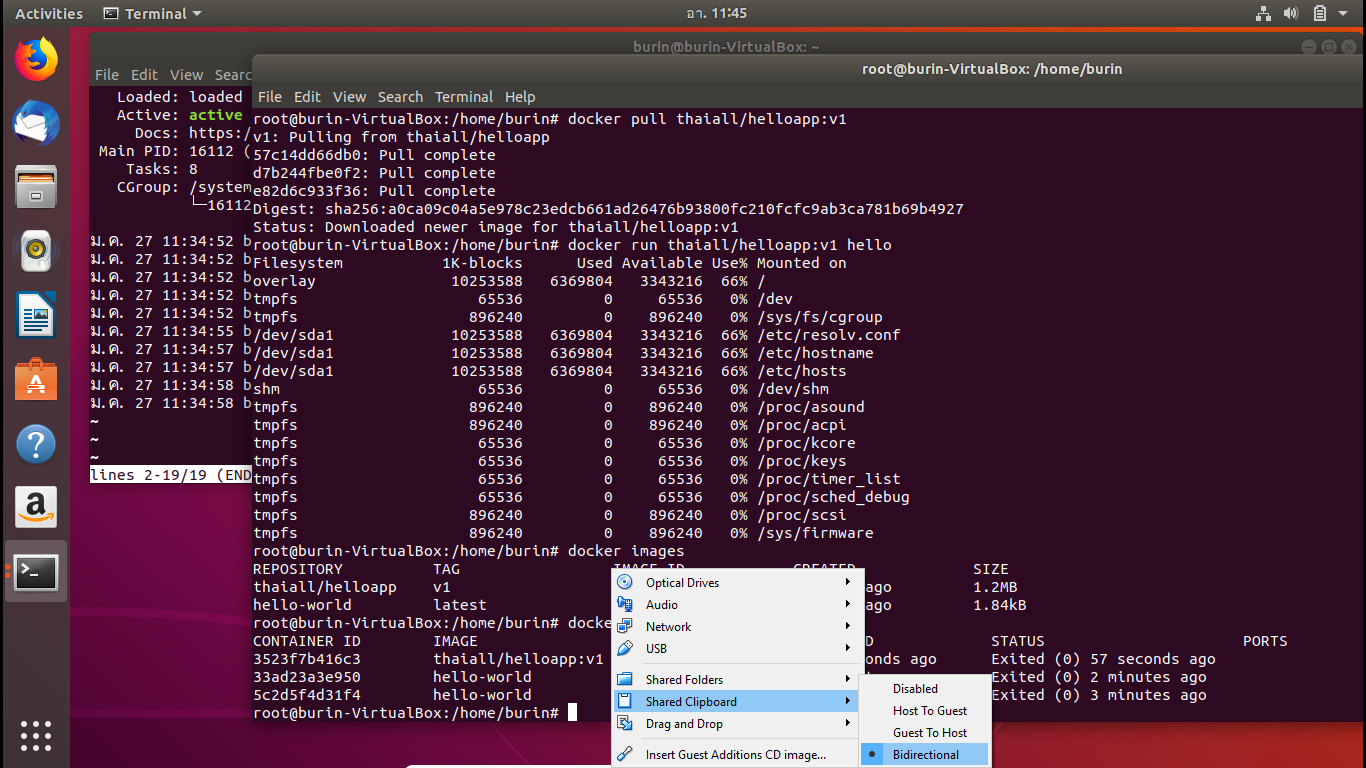
Task: Set shared clipboard to Disabled
Action: click(x=915, y=689)
